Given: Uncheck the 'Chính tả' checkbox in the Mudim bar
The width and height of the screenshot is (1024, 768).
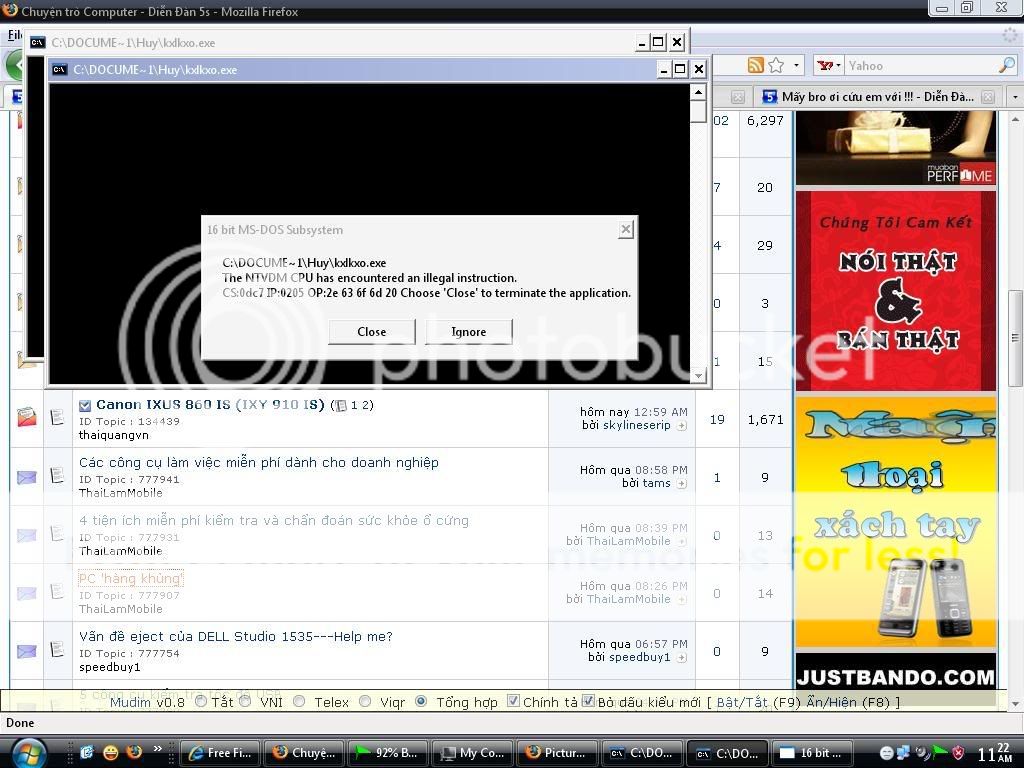Looking at the screenshot, I should tap(512, 702).
